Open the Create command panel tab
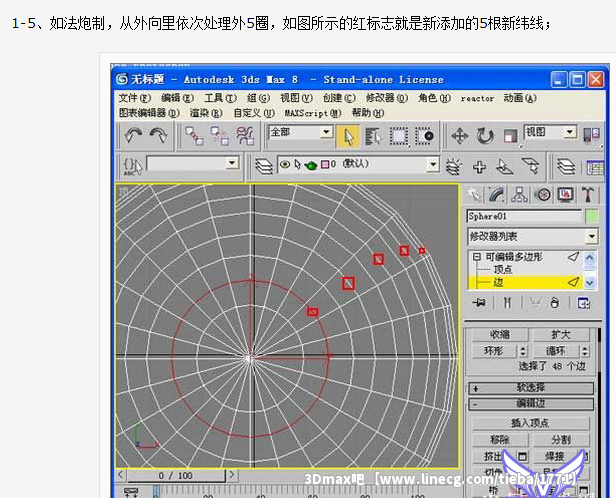This screenshot has height=498, width=616. point(475,195)
